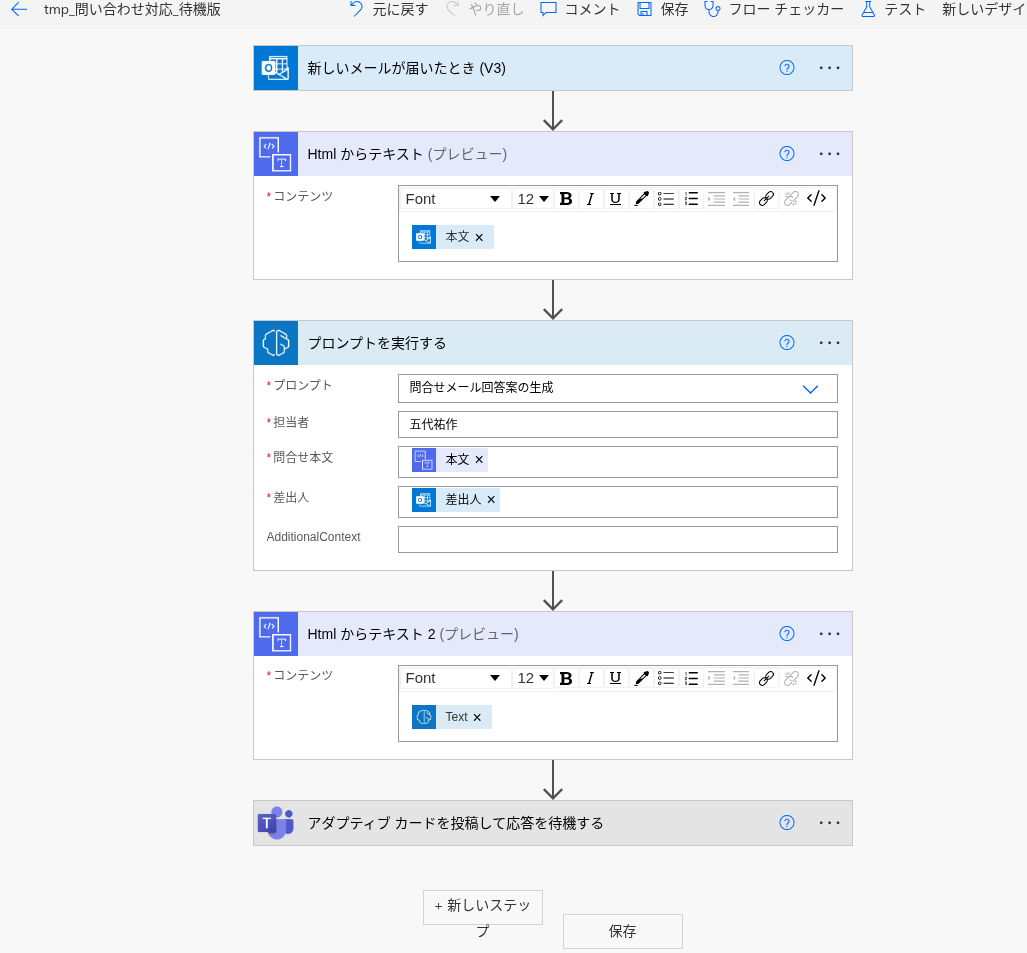The height and width of the screenshot is (953, 1027).
Task: Remove 差出人 token from 差出人 field
Action: pos(491,500)
